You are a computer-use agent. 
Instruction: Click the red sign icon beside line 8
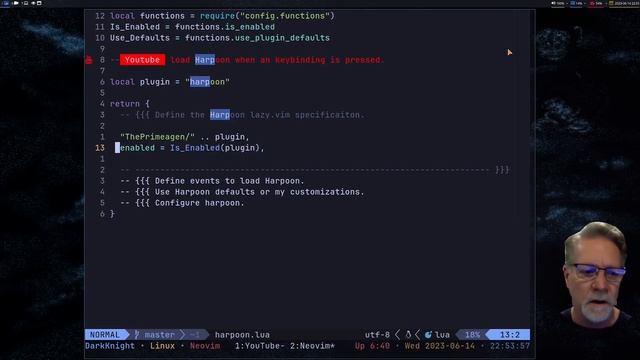[89, 60]
